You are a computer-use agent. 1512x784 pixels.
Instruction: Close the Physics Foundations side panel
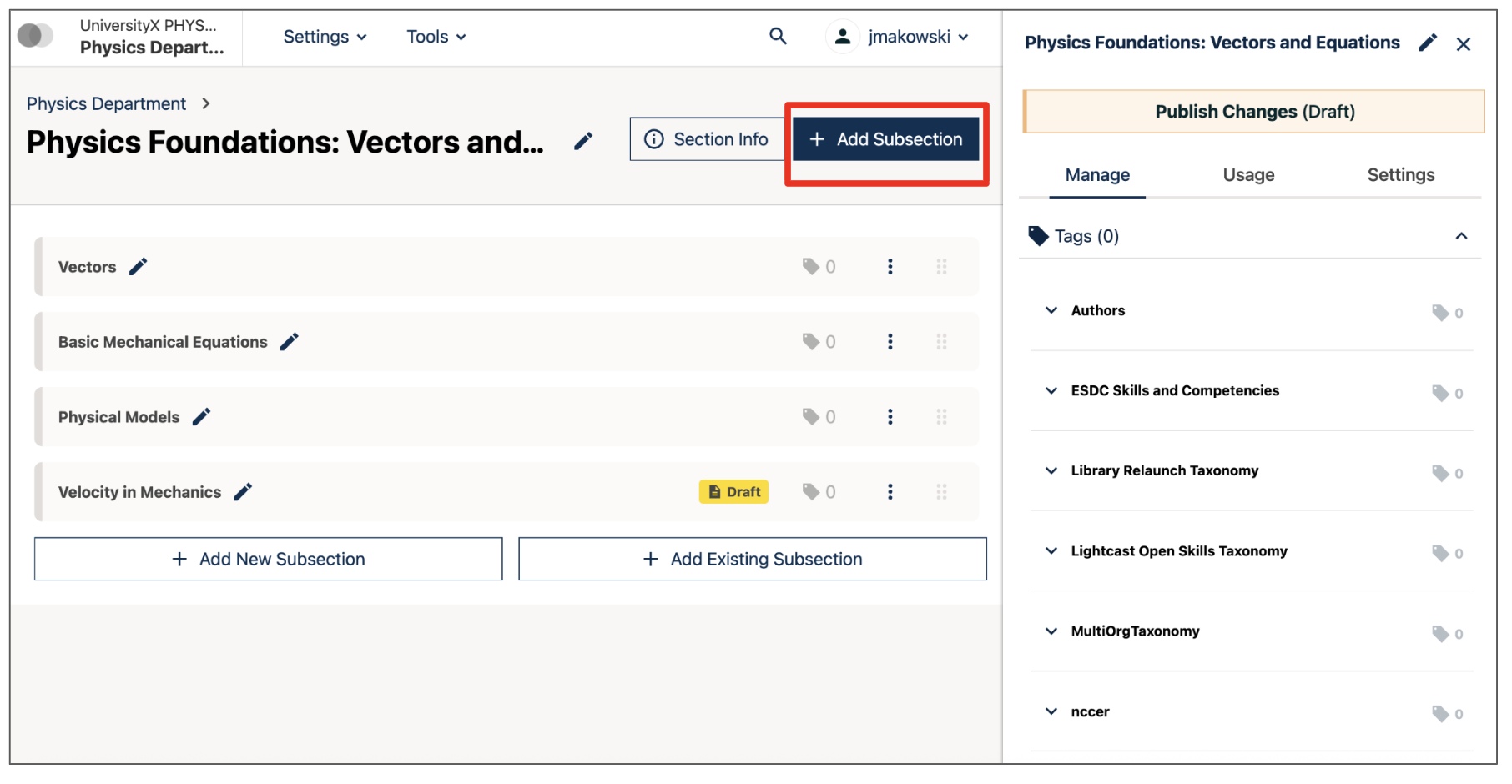pyautogui.click(x=1464, y=43)
